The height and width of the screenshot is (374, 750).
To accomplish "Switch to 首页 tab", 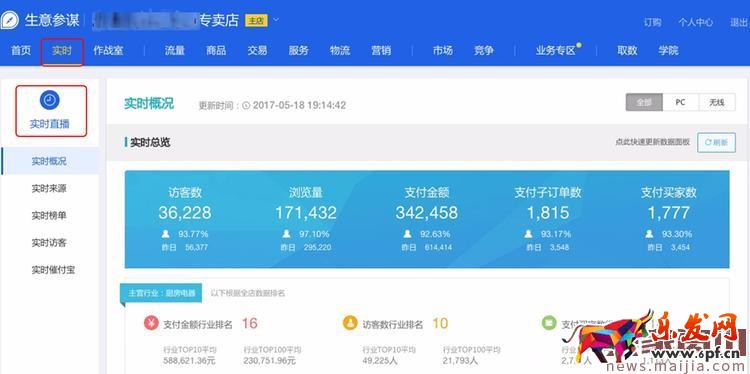I will [x=21, y=50].
